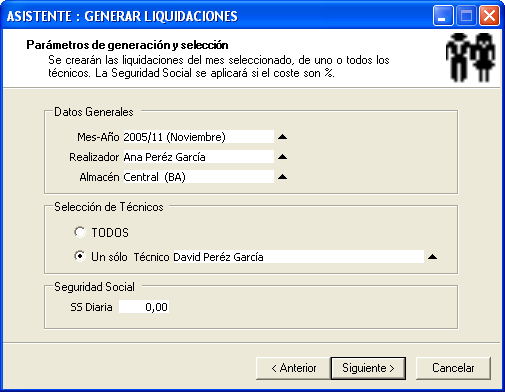Cancel the liquidaciones wizard
Image resolution: width=505 pixels, height=392 pixels.
click(x=453, y=368)
